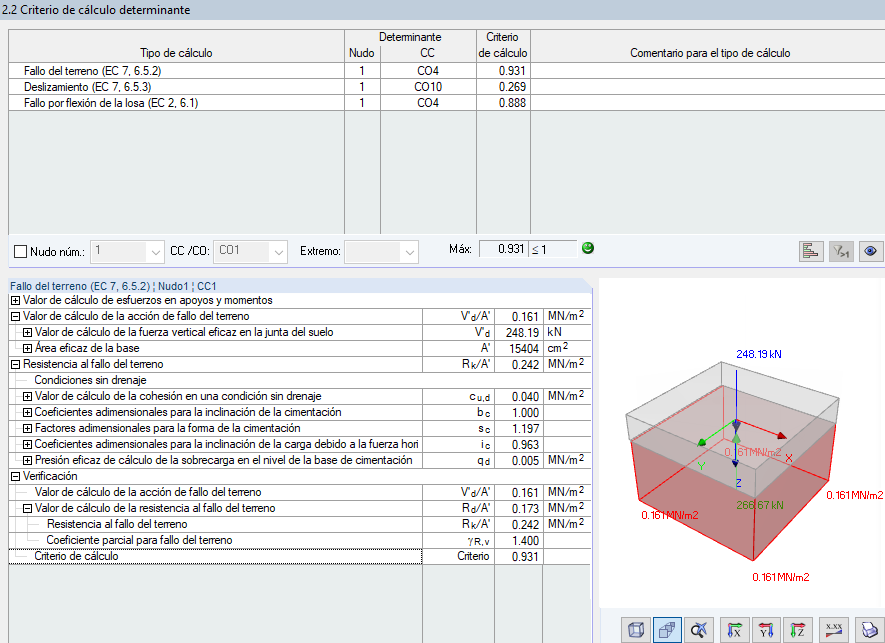Click the Máx value field 0.931

tap(503, 249)
